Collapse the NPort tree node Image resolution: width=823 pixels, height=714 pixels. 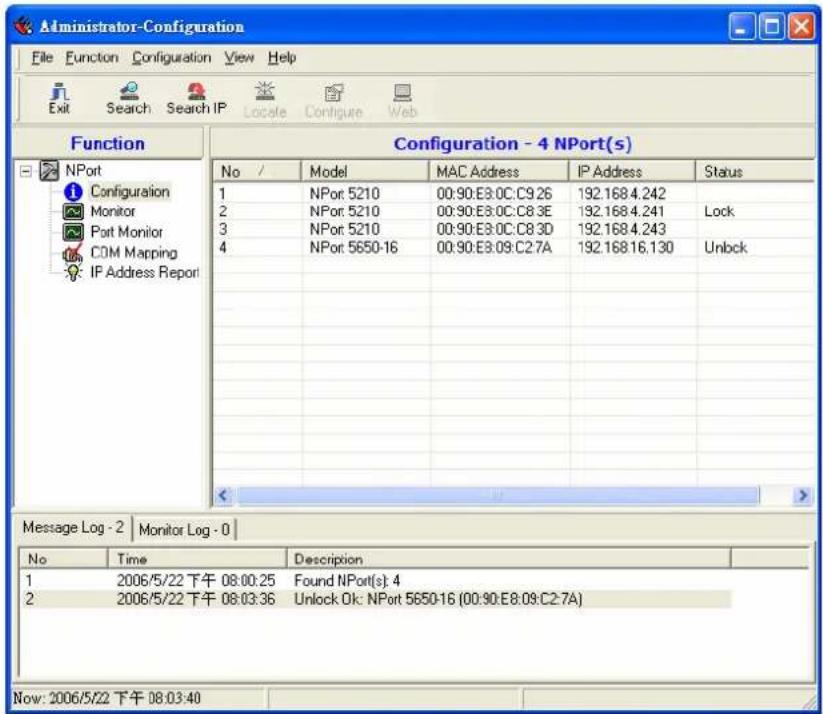pyautogui.click(x=25, y=171)
